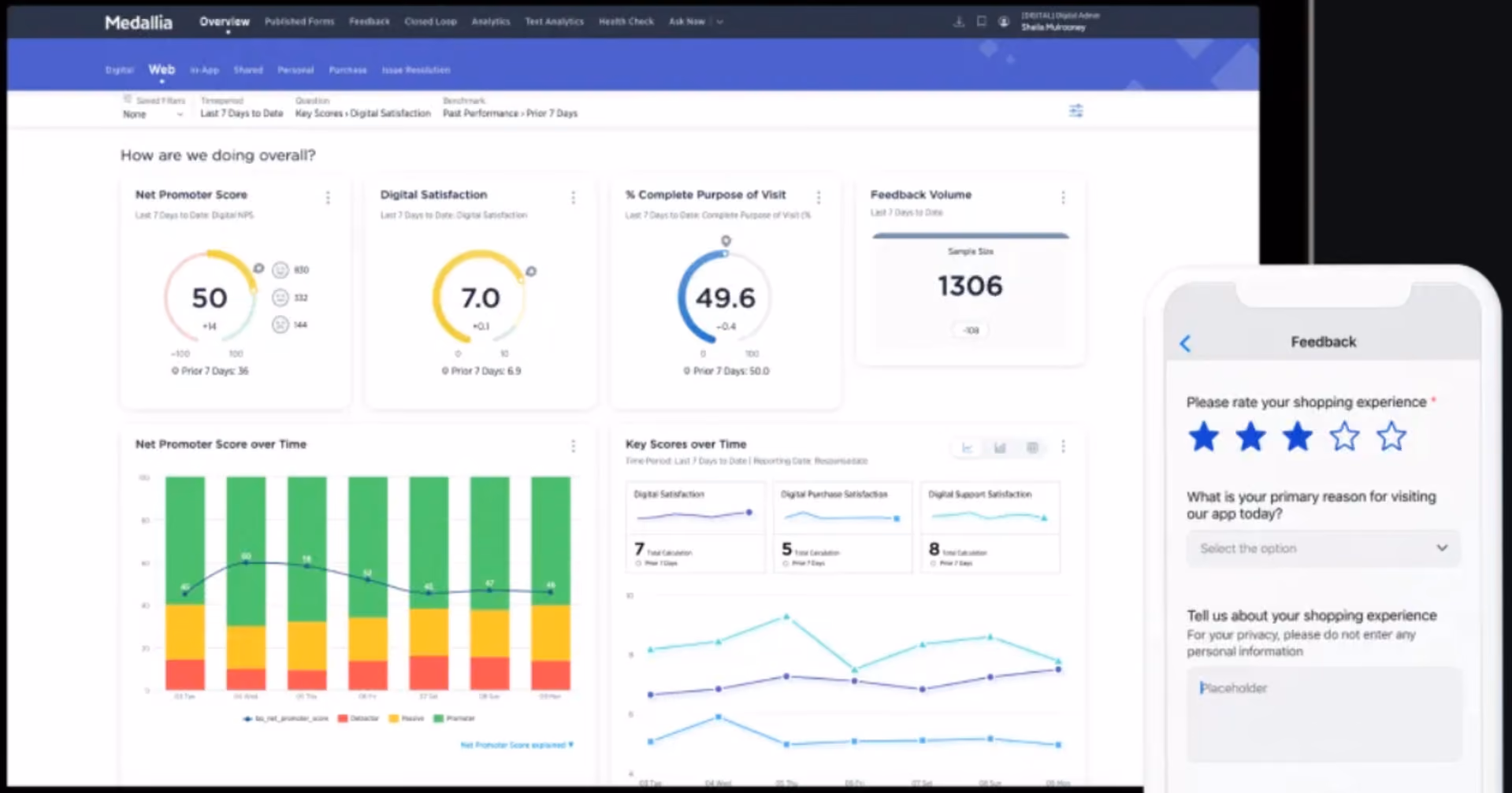Select the fifth star rating
Image resolution: width=1512 pixels, height=793 pixels.
(x=1391, y=436)
